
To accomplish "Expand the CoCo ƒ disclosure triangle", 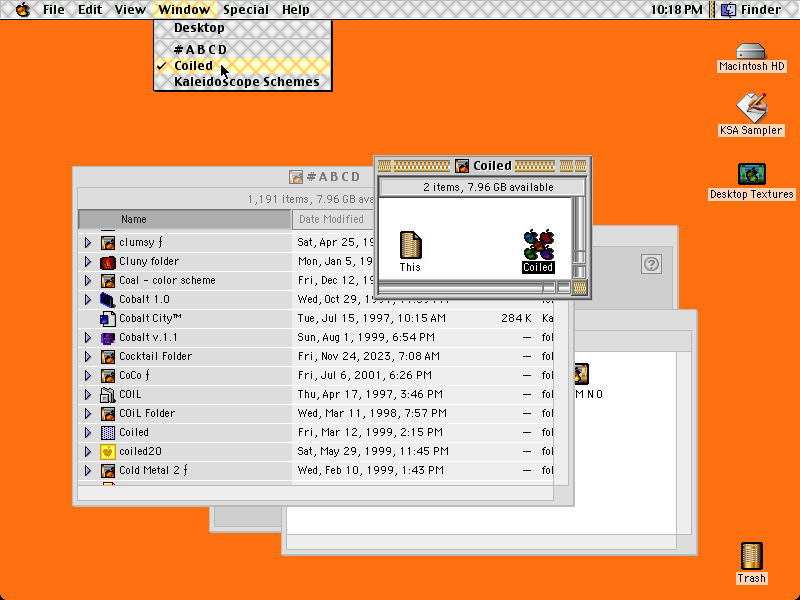I will (x=88, y=376).
